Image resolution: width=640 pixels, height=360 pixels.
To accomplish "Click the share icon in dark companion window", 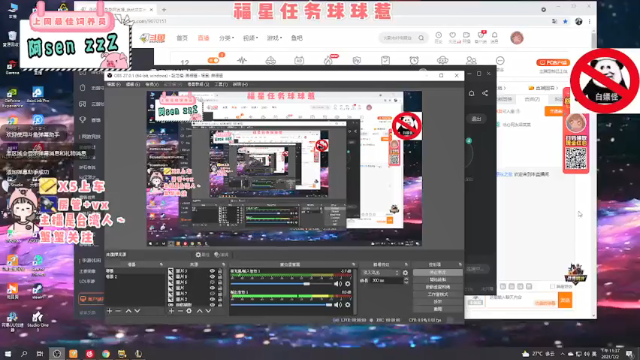I will [x=485, y=93].
